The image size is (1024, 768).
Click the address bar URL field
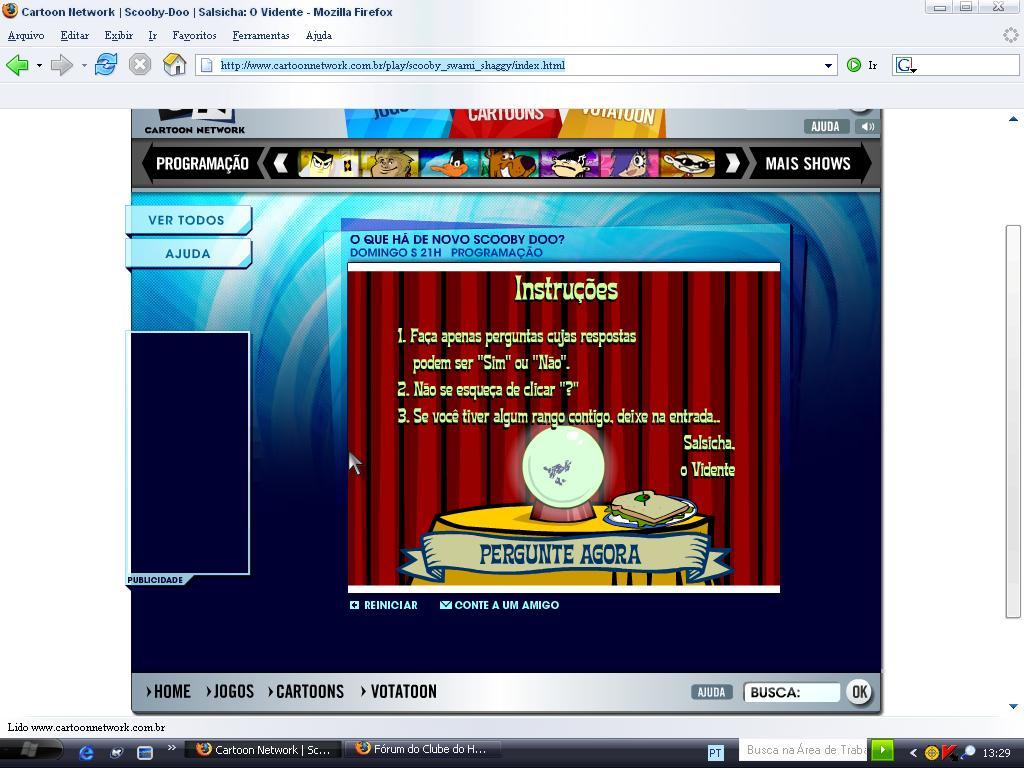(x=516, y=65)
